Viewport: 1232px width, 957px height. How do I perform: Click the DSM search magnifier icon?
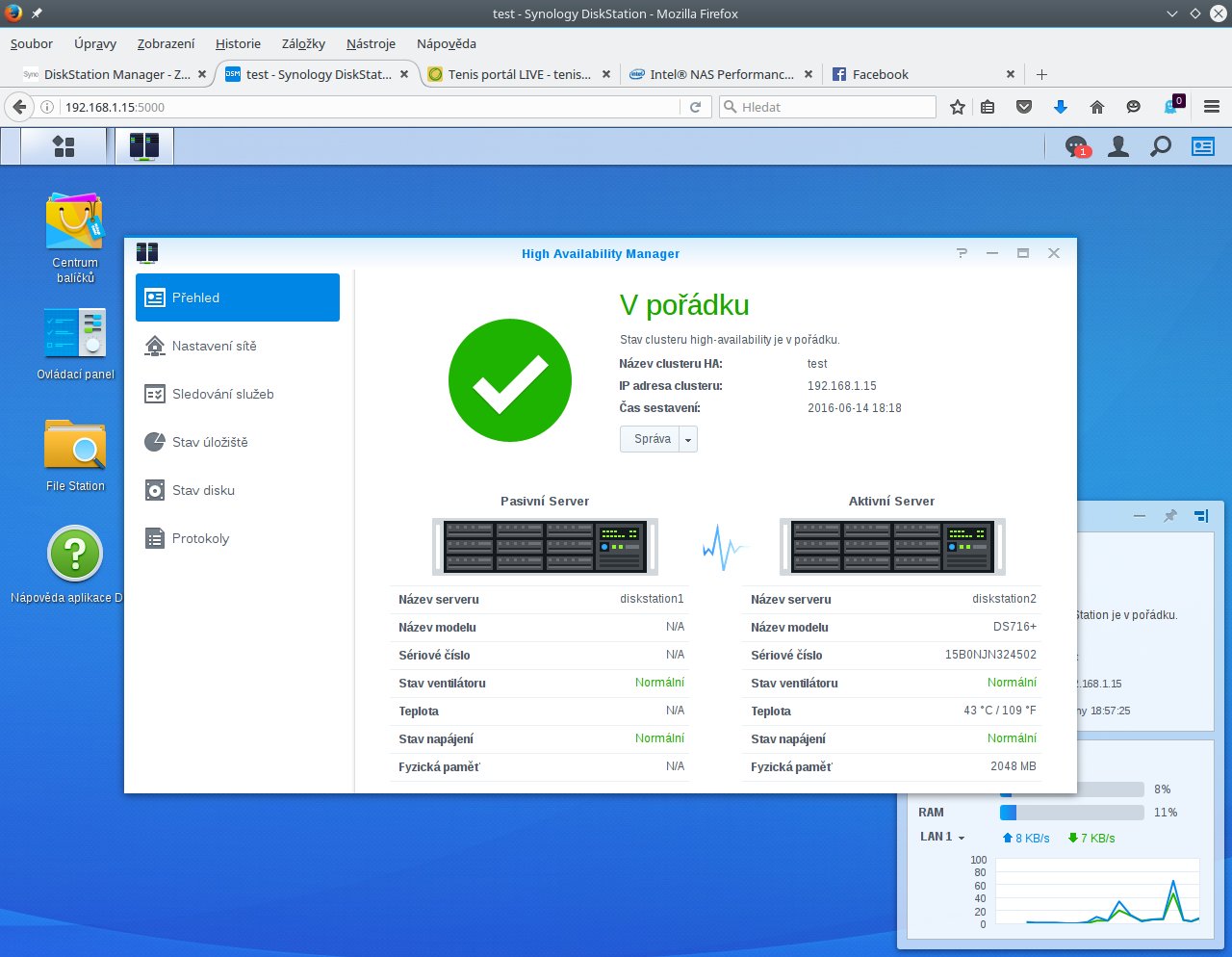pos(1161,146)
